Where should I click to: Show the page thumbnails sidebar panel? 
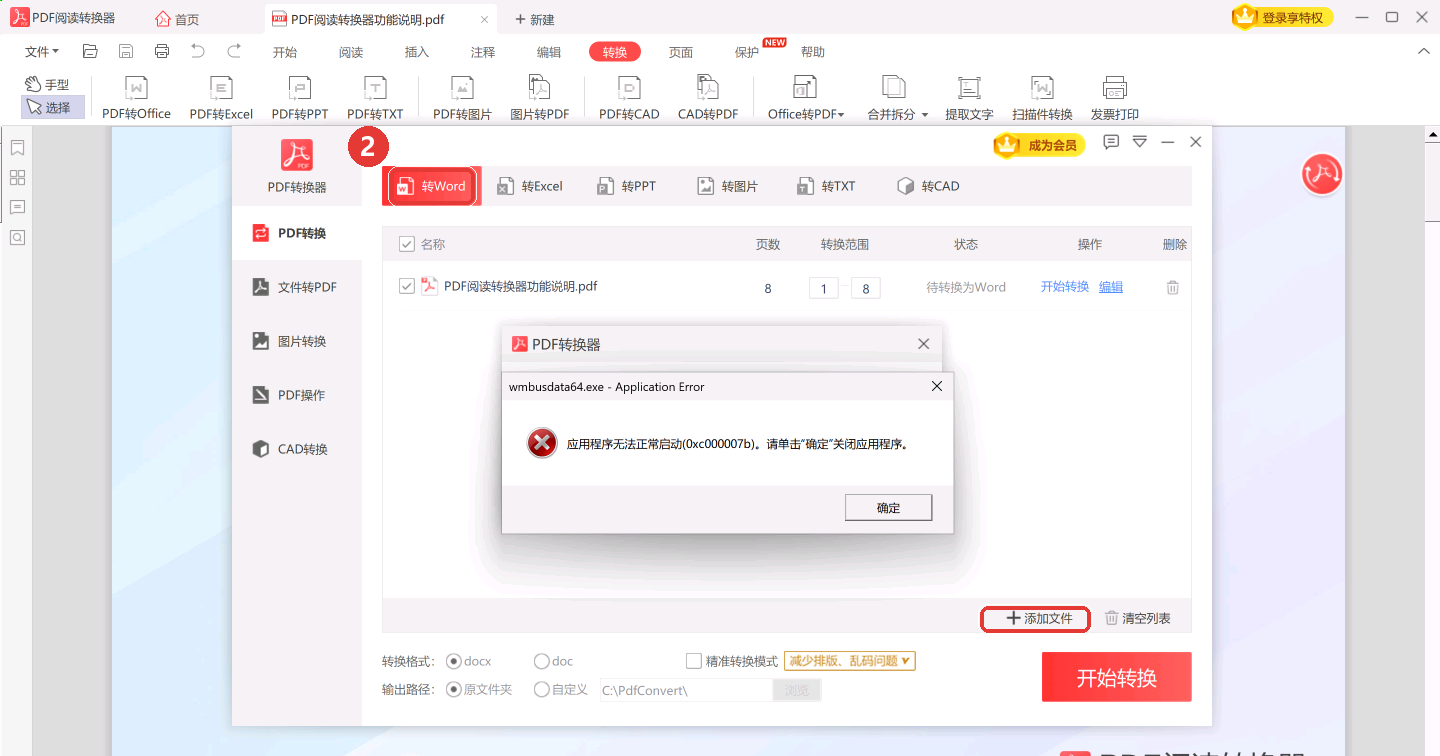pyautogui.click(x=17, y=178)
